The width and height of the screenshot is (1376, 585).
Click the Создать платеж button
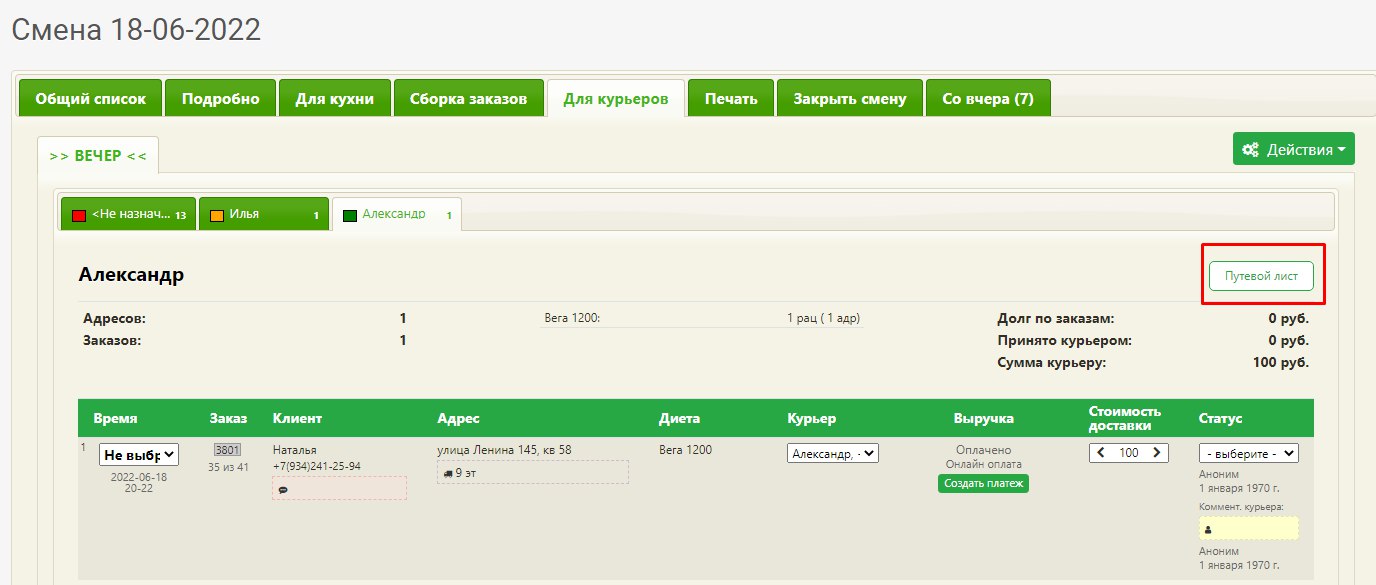983,483
